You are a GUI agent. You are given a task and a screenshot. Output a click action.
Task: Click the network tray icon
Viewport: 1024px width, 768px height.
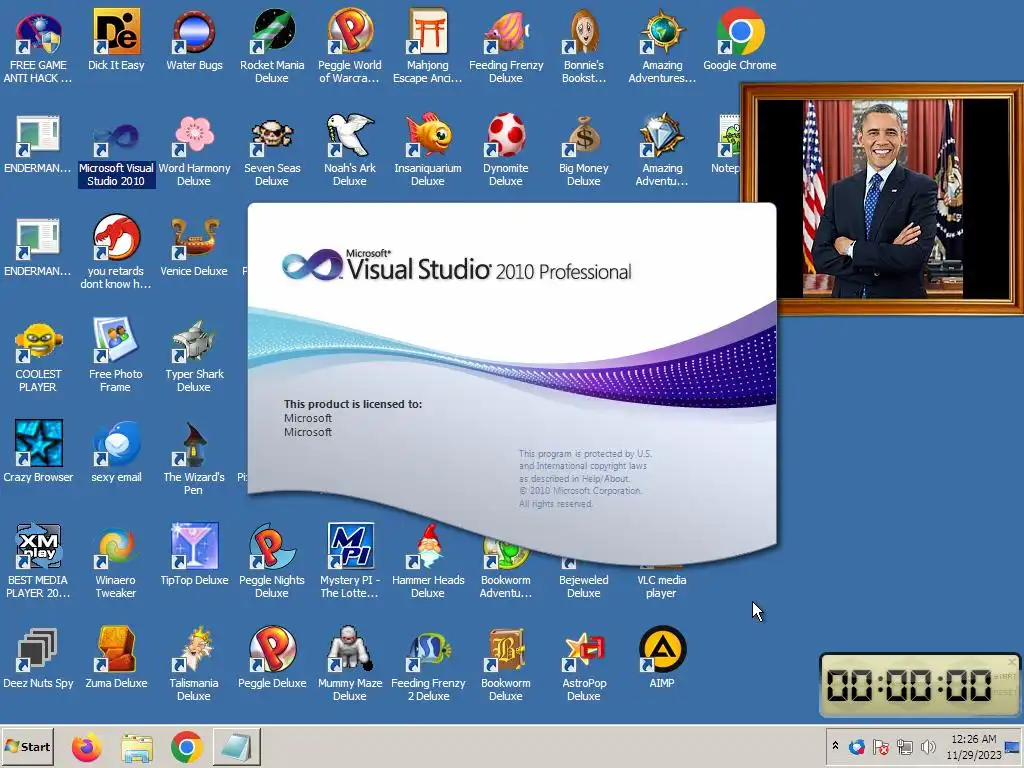[x=904, y=746]
